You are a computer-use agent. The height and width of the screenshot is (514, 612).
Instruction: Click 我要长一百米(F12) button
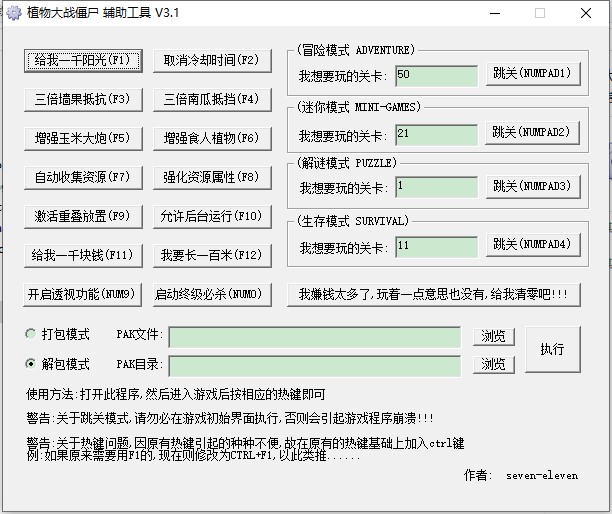(x=212, y=256)
